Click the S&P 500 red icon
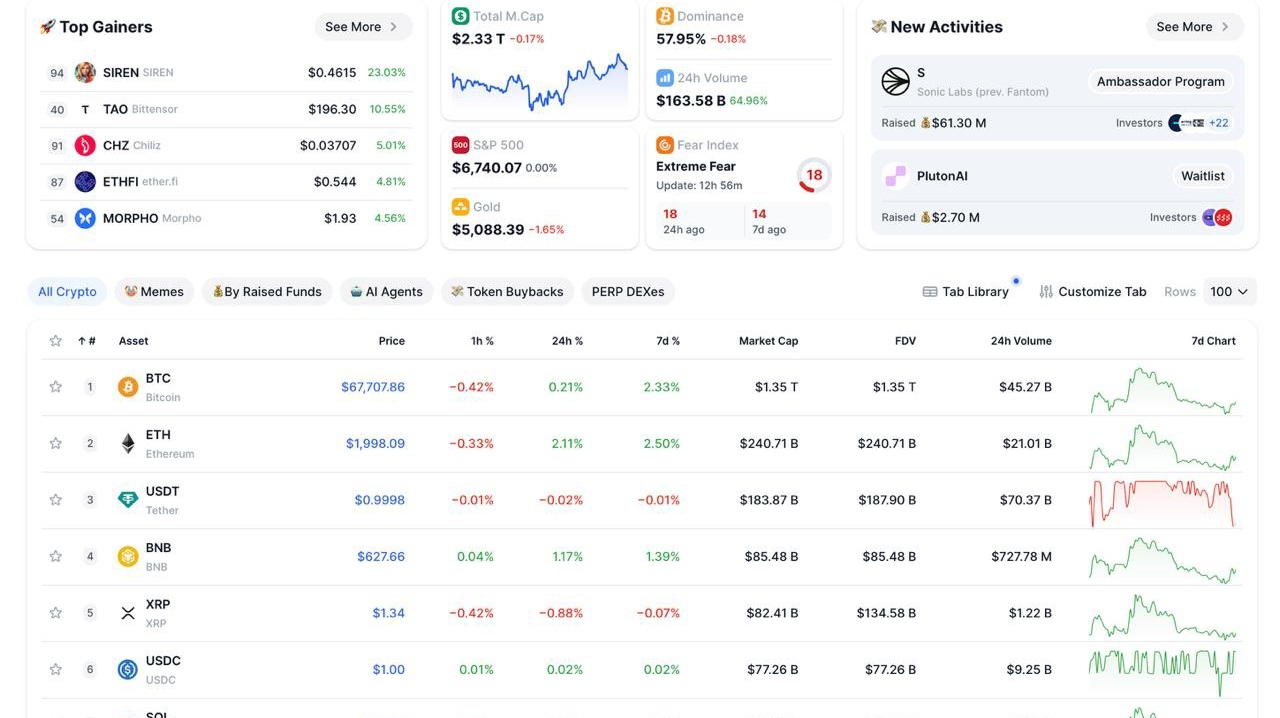The image size is (1280, 718). click(x=460, y=145)
